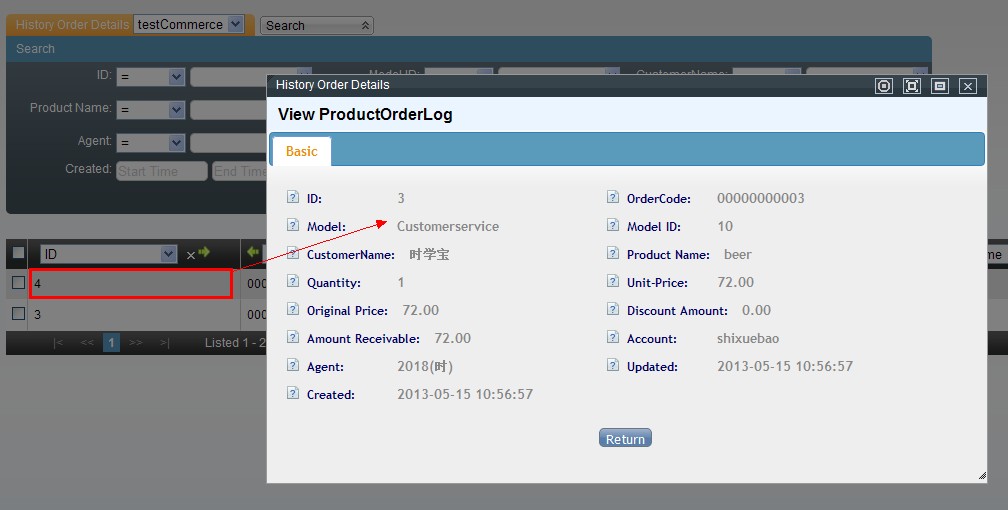1008x510 pixels.
Task: Click the fullscreen icon in dialog title bar
Action: tap(911, 86)
